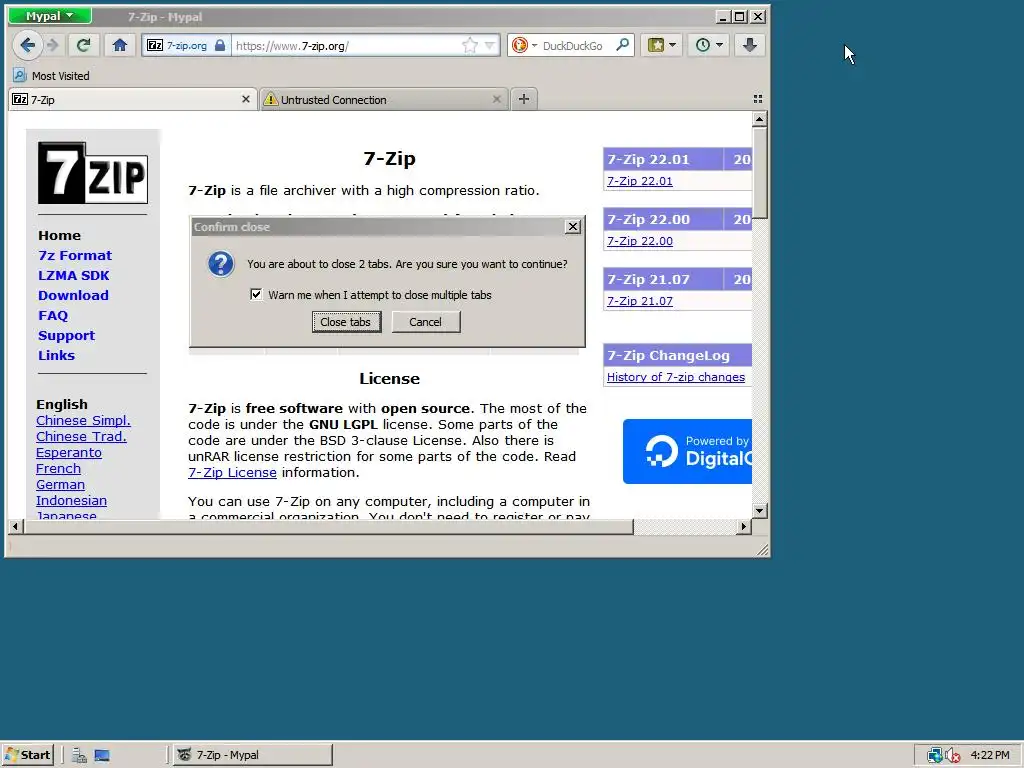Click the vertical scrollbar down arrow
The image size is (1024, 768).
pos(759,511)
